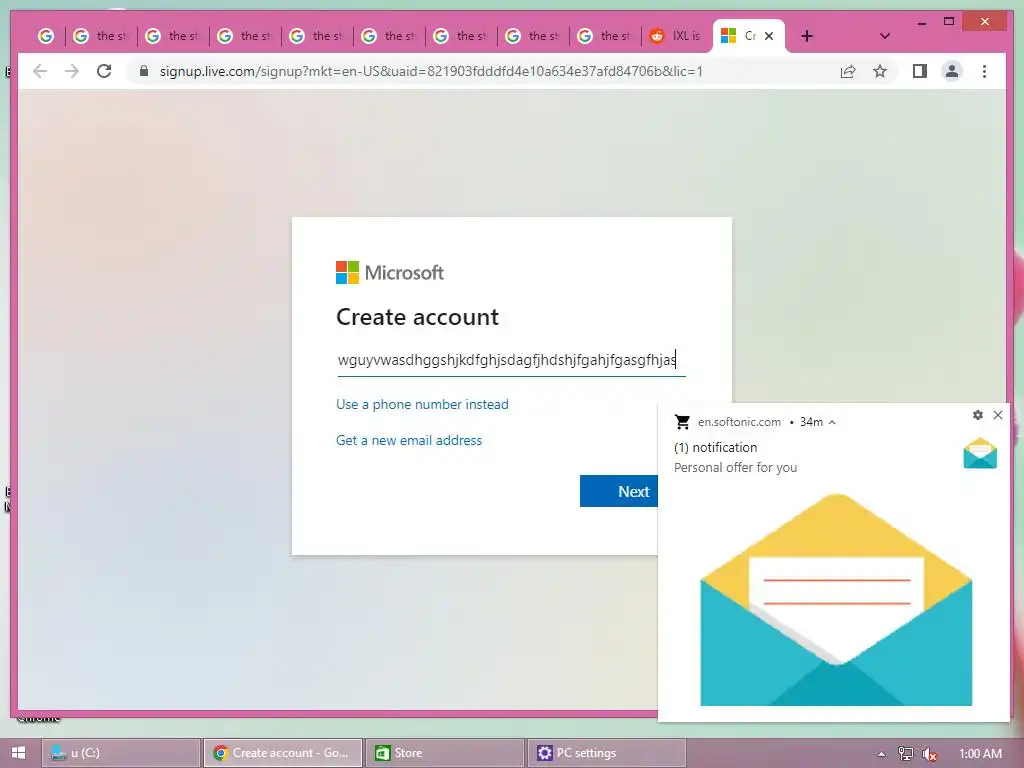Open the browser side panel

point(920,71)
